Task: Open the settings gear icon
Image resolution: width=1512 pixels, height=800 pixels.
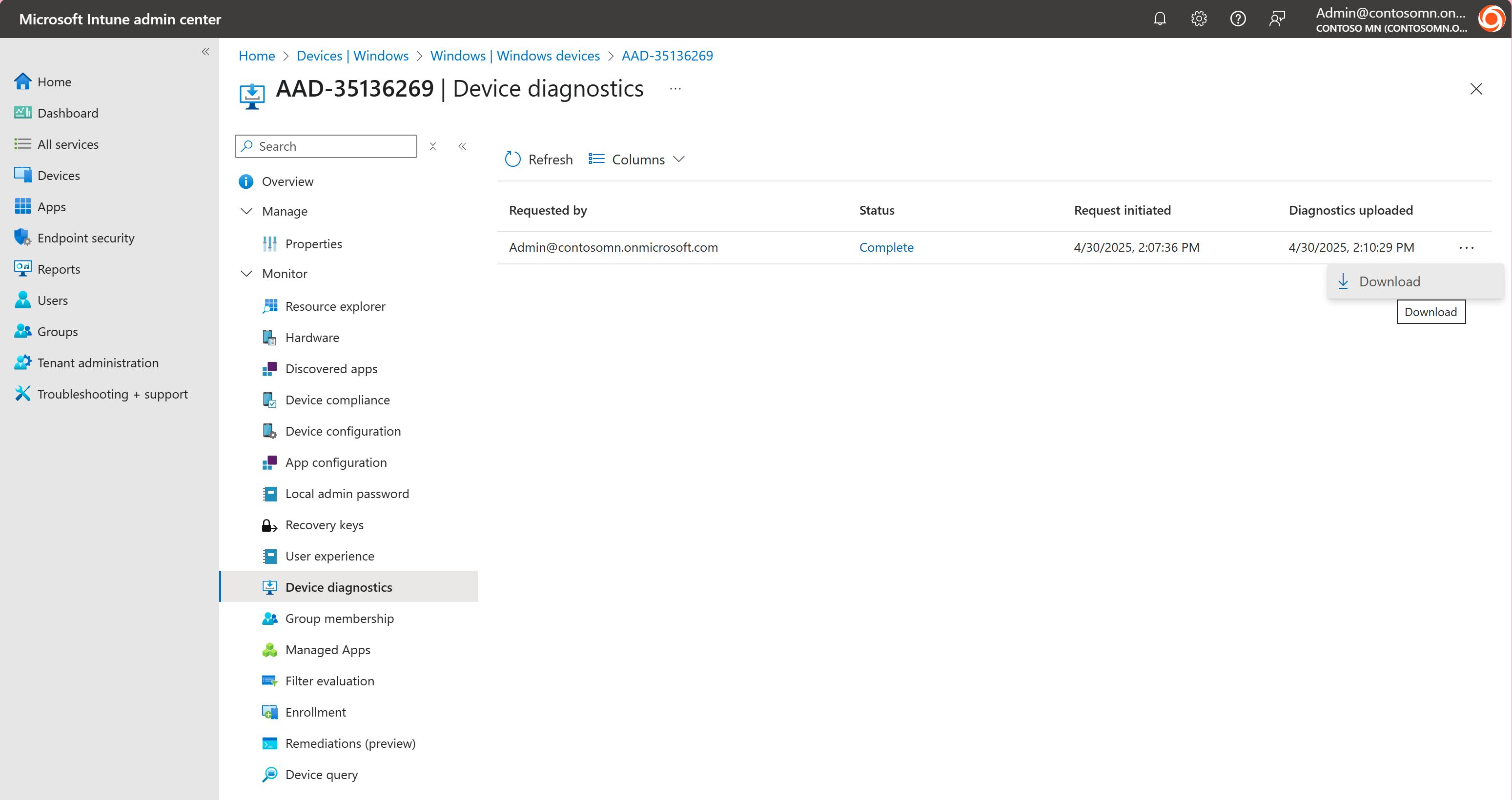Action: click(x=1199, y=18)
